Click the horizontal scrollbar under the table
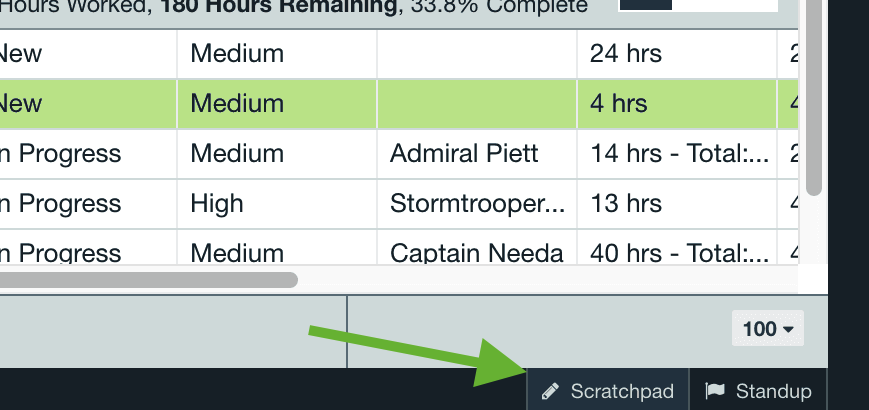Screen dimensions: 869x410 (x=149, y=280)
